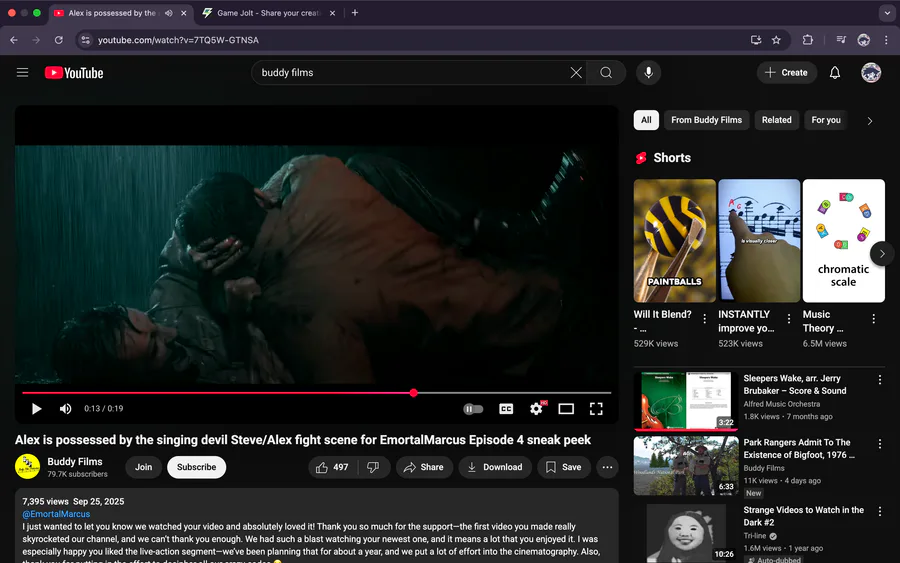Go to the YouTube home logo
Image resolution: width=900 pixels, height=563 pixels.
pyautogui.click(x=74, y=73)
